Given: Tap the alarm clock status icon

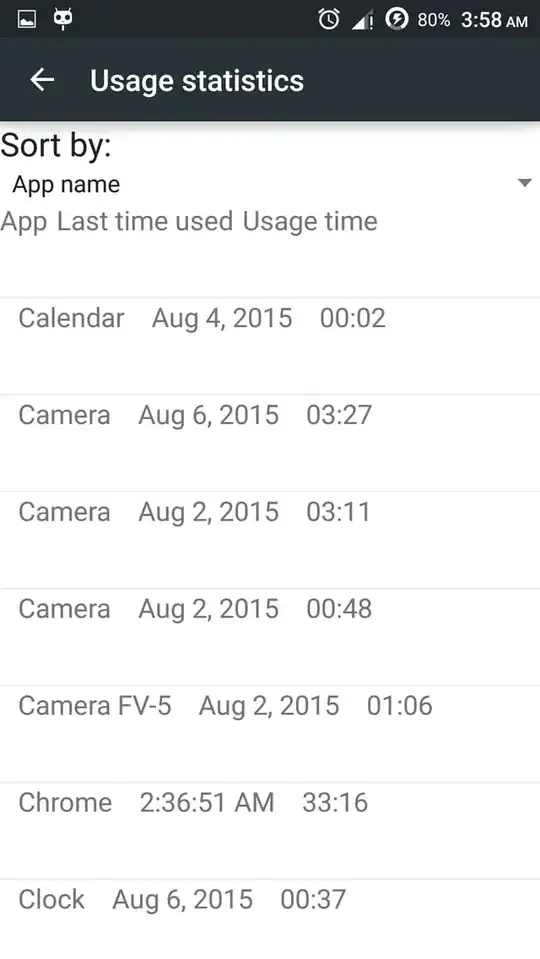Looking at the screenshot, I should 329,20.
